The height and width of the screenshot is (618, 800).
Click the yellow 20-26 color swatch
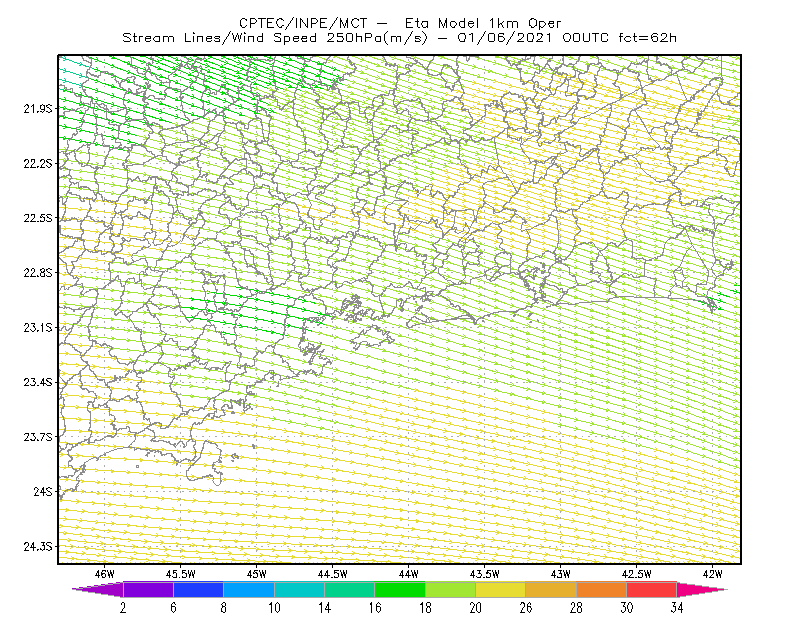click(x=501, y=589)
